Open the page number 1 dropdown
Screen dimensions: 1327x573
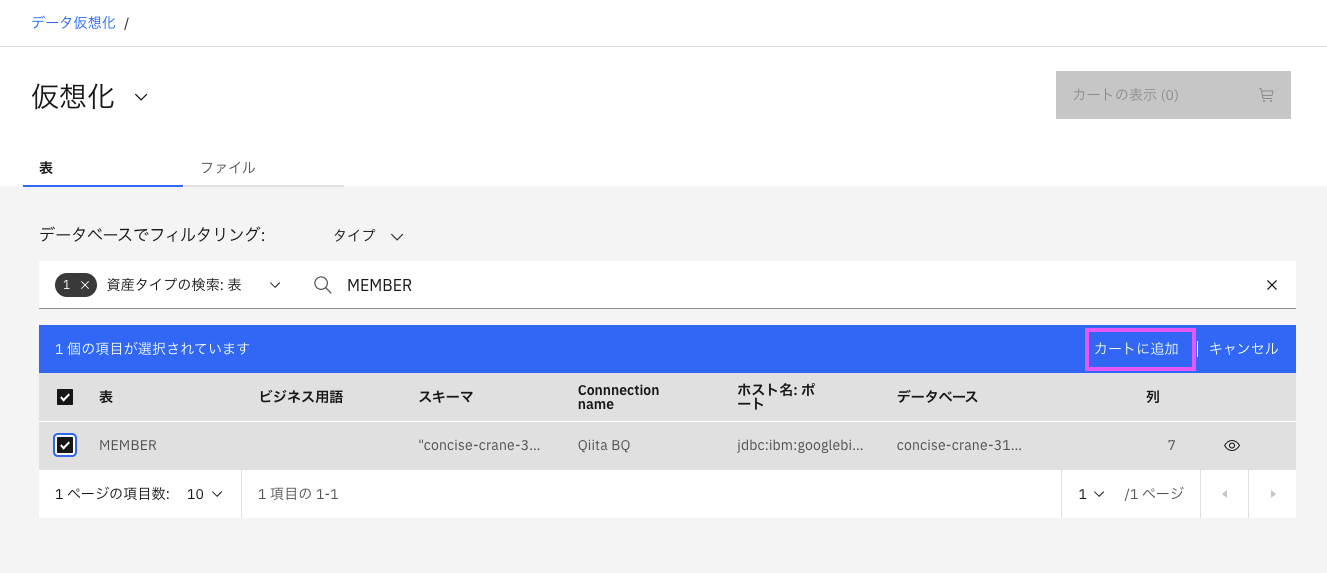1090,494
